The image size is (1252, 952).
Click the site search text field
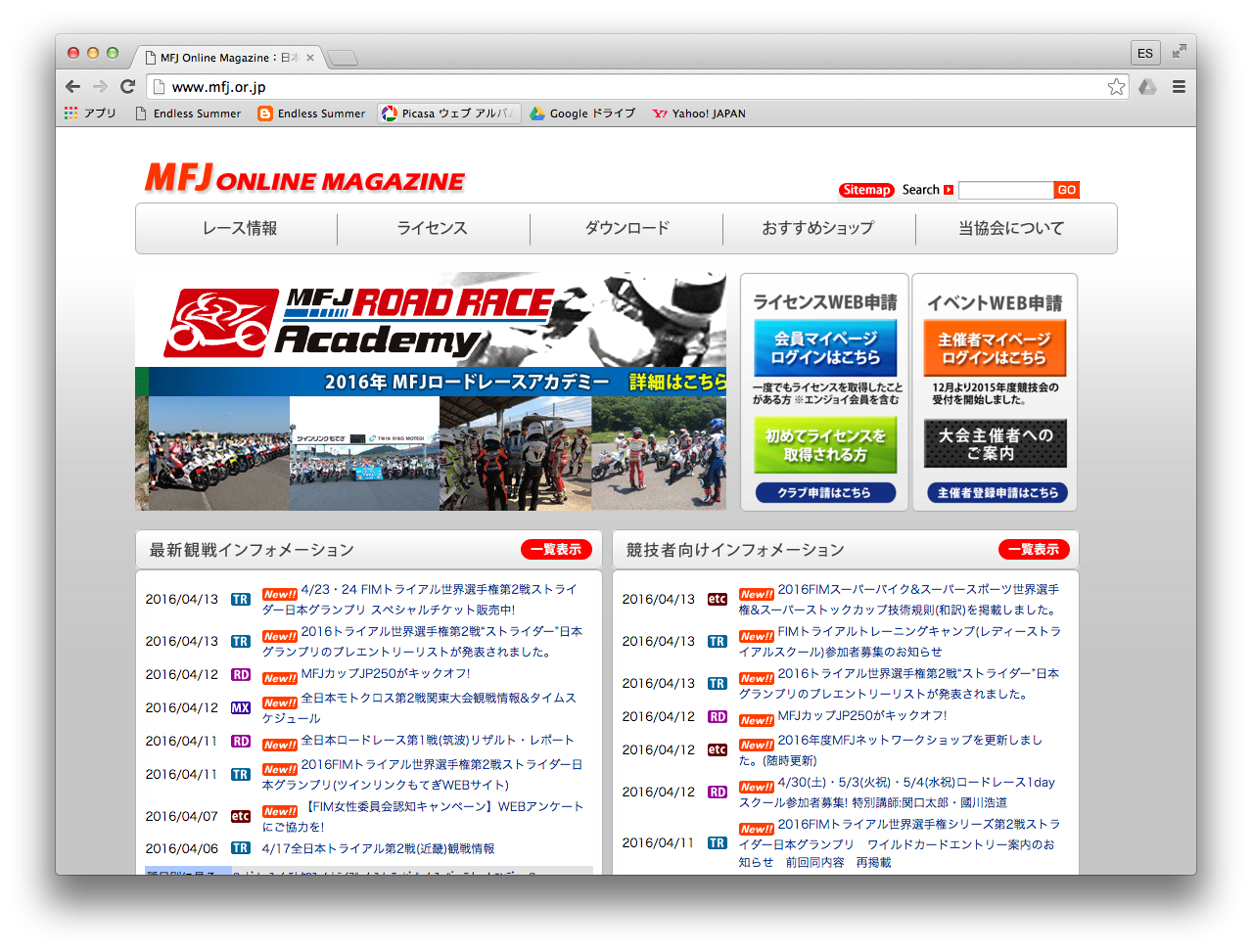pos(1005,190)
